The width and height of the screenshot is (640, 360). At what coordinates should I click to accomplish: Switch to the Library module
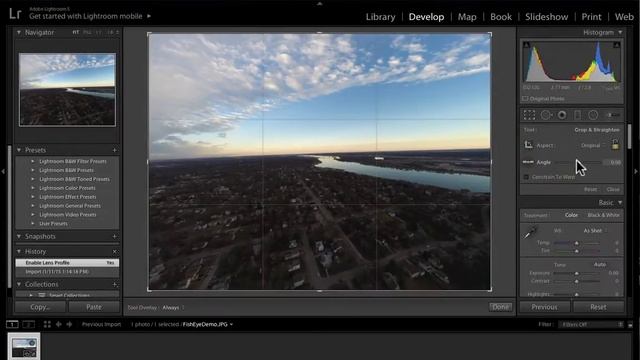click(x=380, y=17)
